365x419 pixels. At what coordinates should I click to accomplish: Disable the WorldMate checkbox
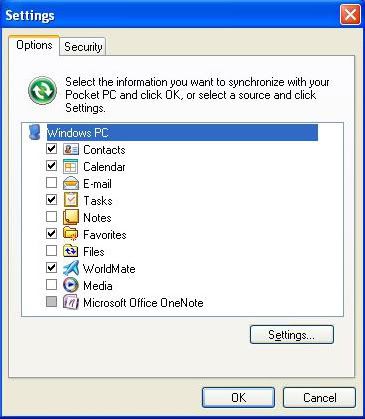pos(51,268)
